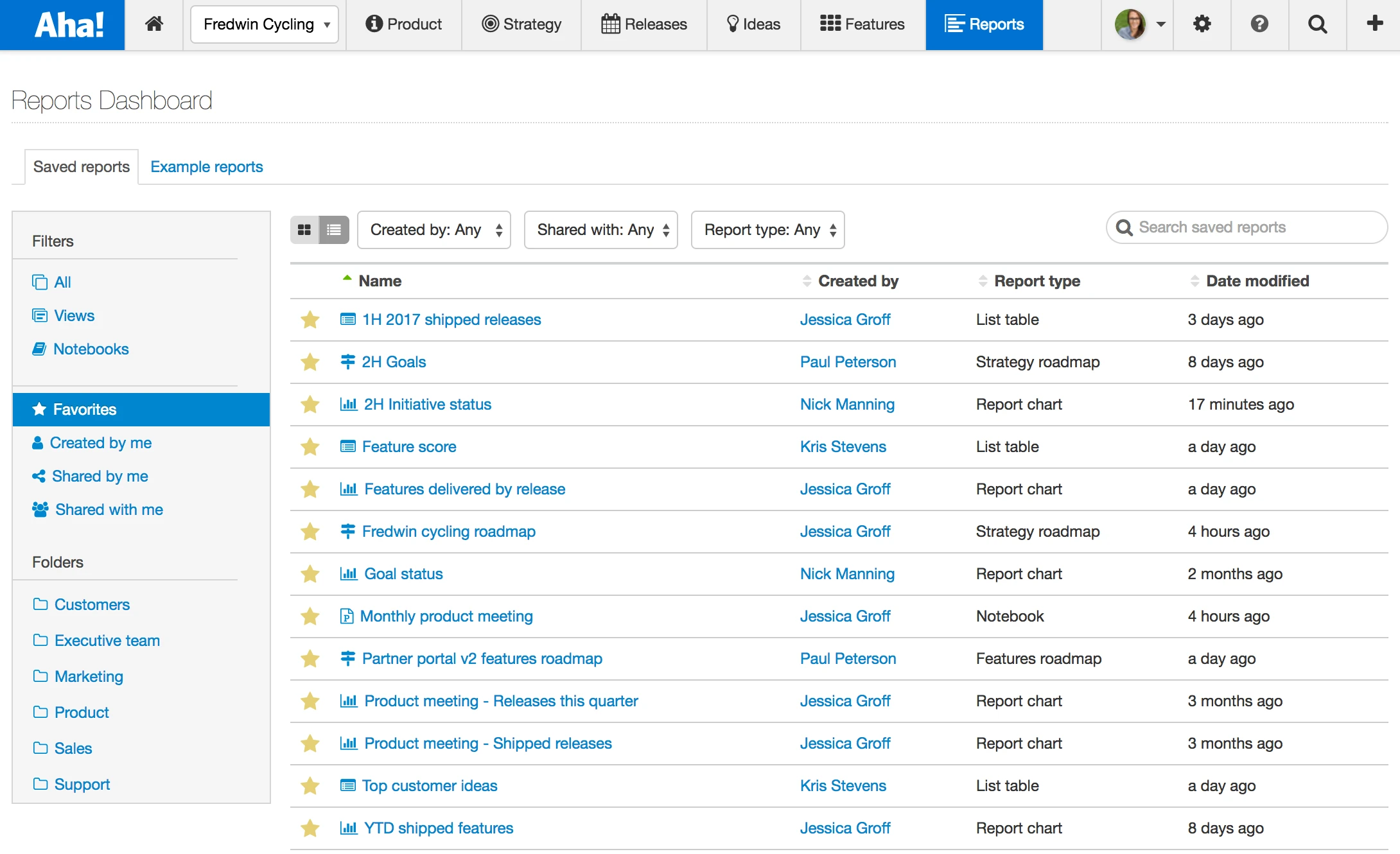Unfavorite the 2H Goals report star

[310, 362]
